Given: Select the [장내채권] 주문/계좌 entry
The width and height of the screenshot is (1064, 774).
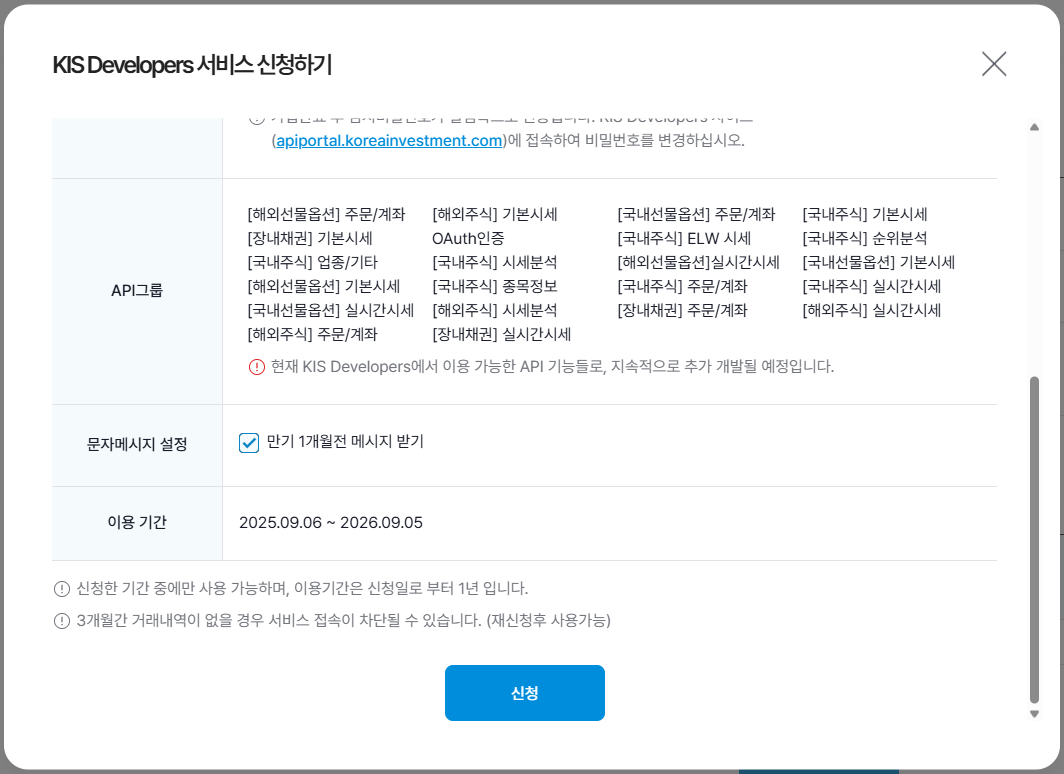Looking at the screenshot, I should (x=682, y=311).
